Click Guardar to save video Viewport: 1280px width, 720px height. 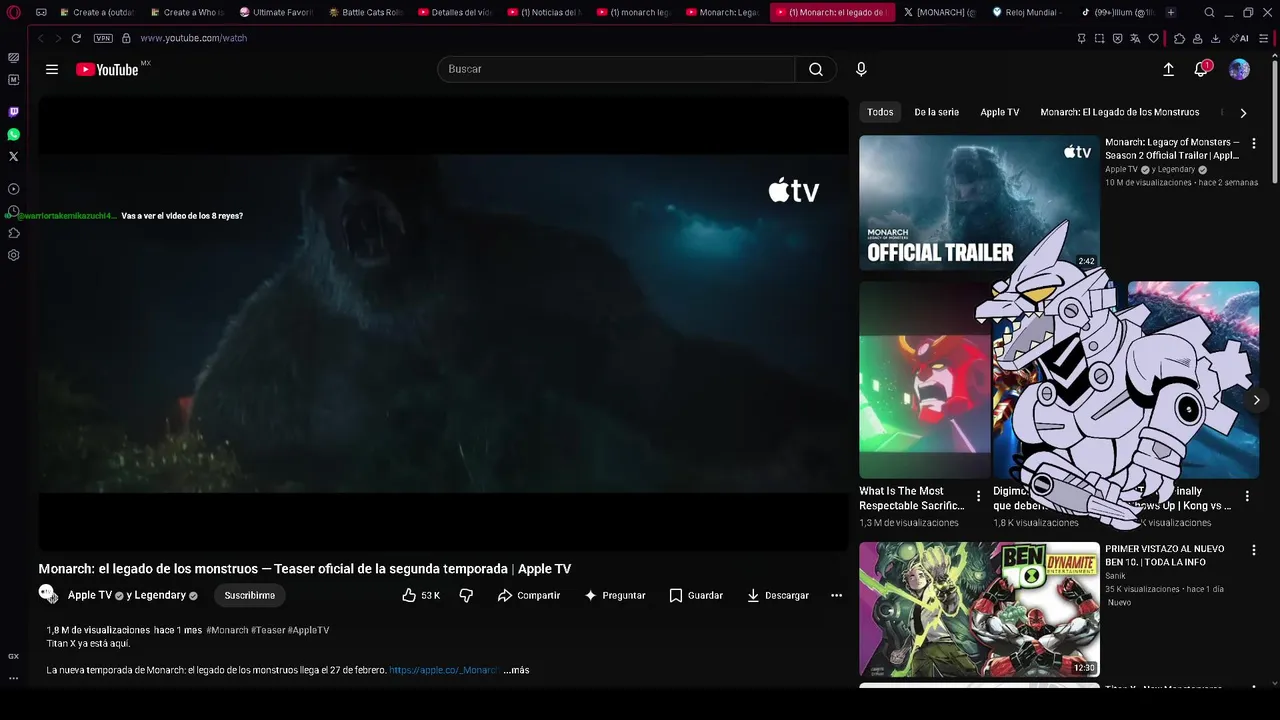(x=696, y=595)
